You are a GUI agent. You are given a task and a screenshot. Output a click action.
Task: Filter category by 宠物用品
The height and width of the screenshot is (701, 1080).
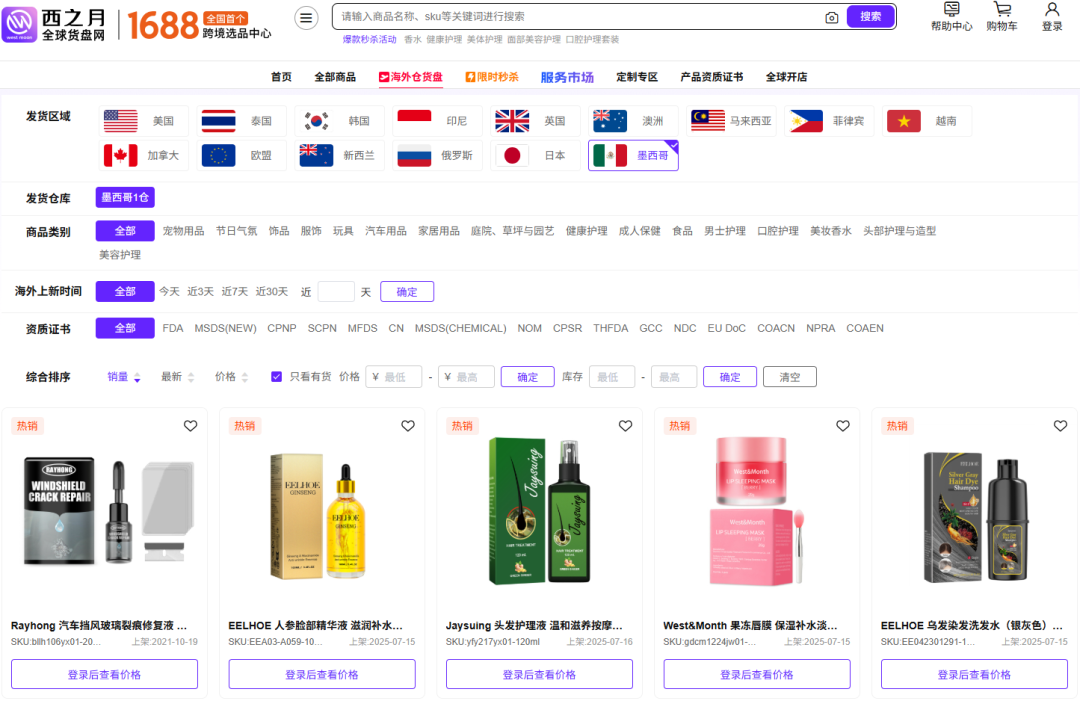[x=183, y=231]
